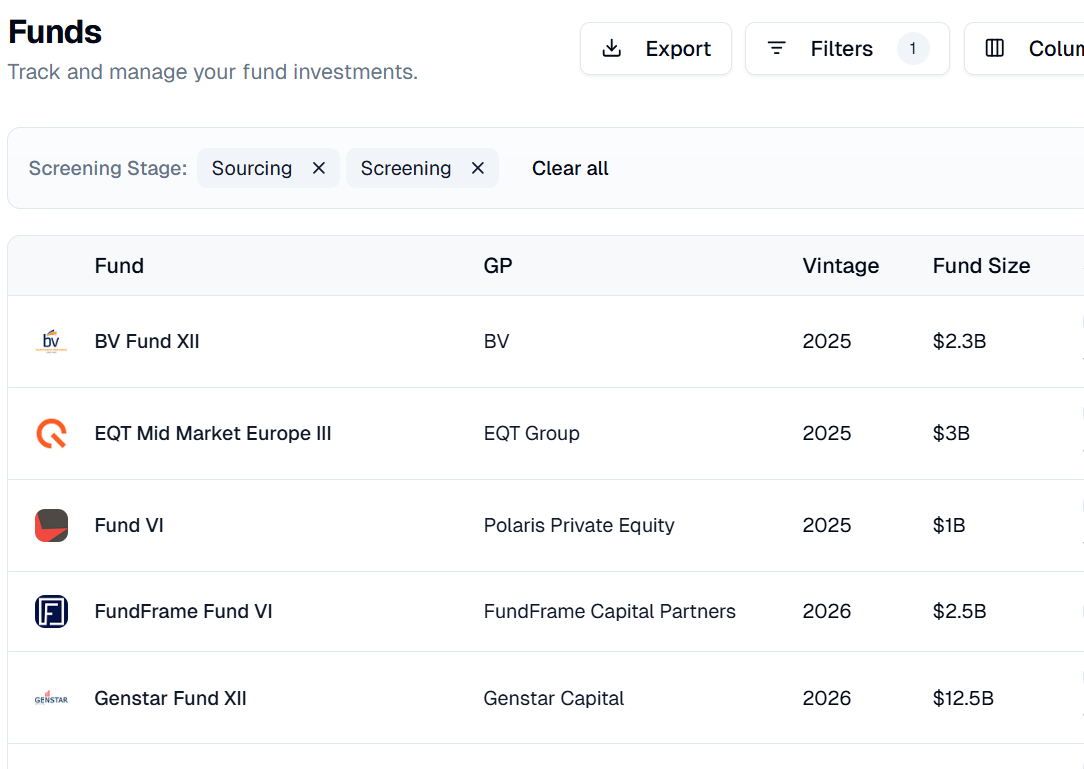Open the Columns chooser
Screen dimensions: 1084x769
(1030, 49)
